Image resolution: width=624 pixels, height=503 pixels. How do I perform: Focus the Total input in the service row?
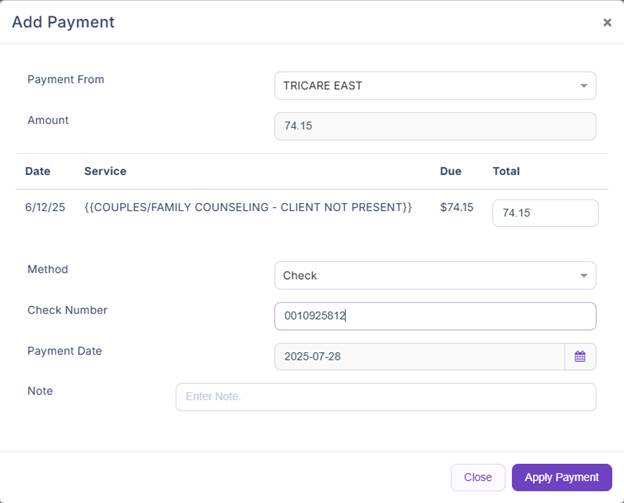(545, 213)
